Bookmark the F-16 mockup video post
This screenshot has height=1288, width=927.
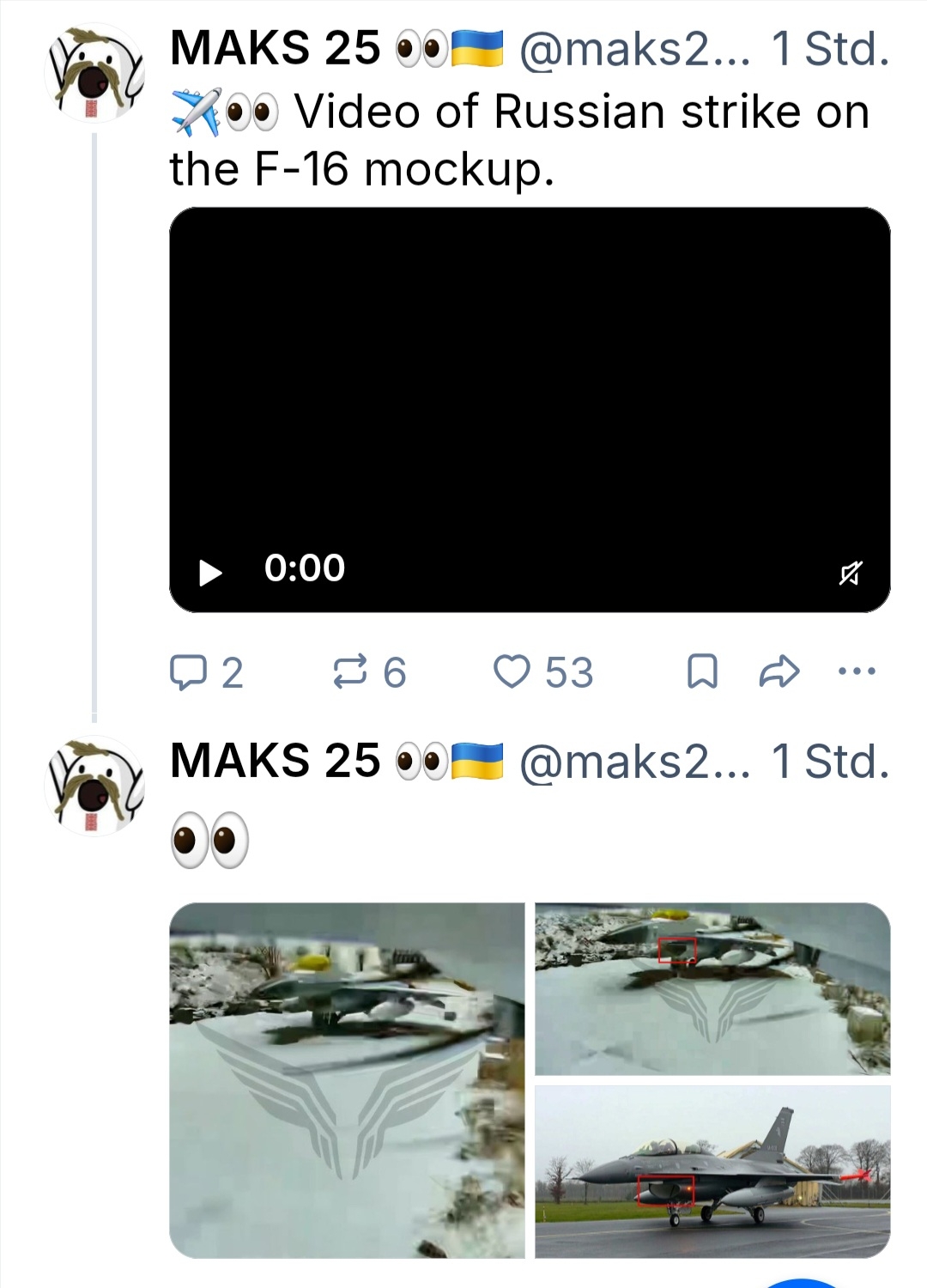(702, 671)
